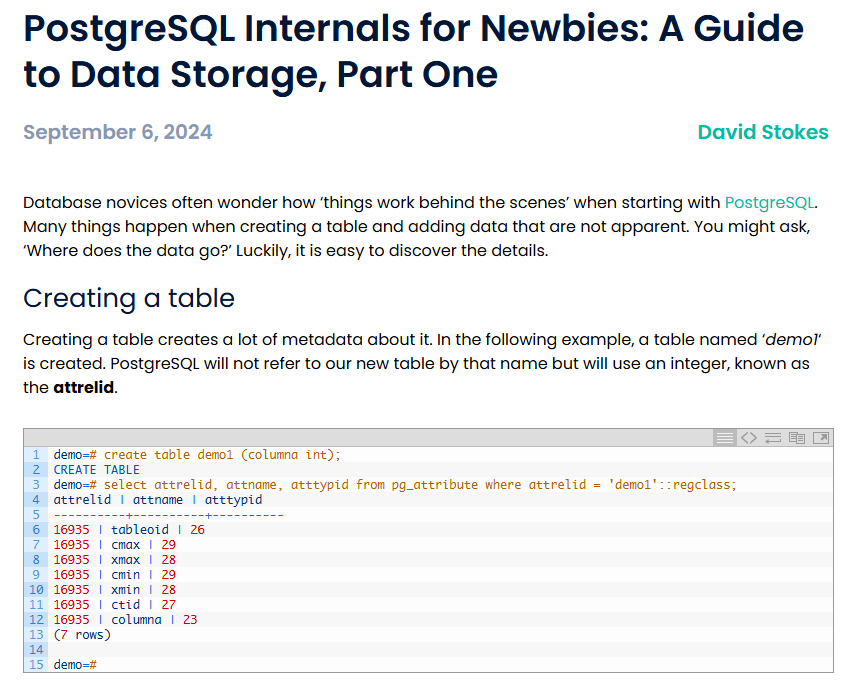Click line number 10 in the code gutter
Screen dimensions: 850x683
click(36, 590)
